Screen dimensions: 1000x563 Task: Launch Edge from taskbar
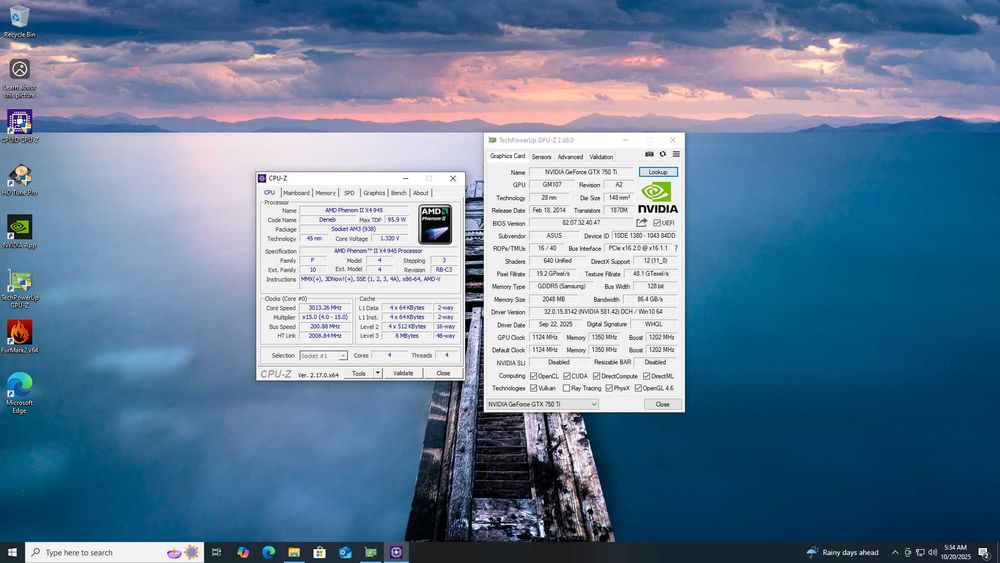268,552
